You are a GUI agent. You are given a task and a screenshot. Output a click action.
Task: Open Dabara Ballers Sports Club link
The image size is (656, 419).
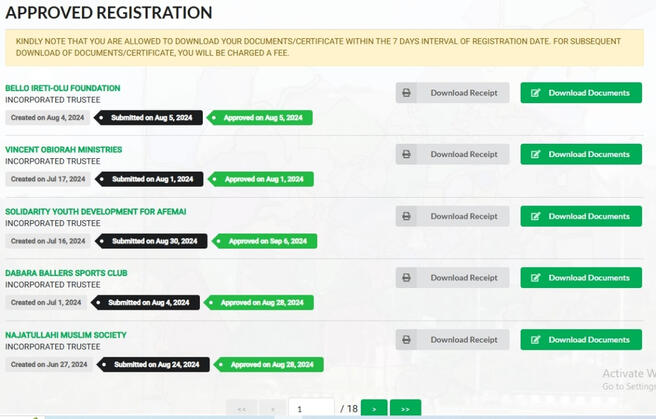(x=66, y=273)
